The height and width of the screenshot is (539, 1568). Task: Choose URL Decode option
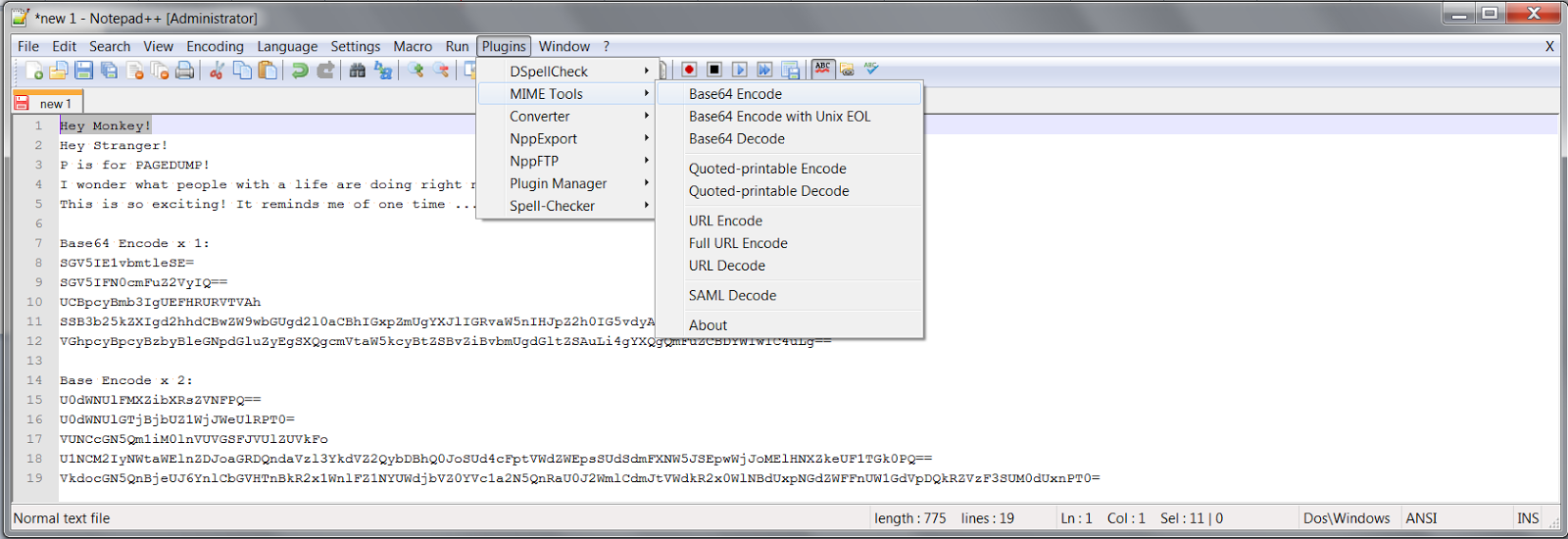[789, 267]
